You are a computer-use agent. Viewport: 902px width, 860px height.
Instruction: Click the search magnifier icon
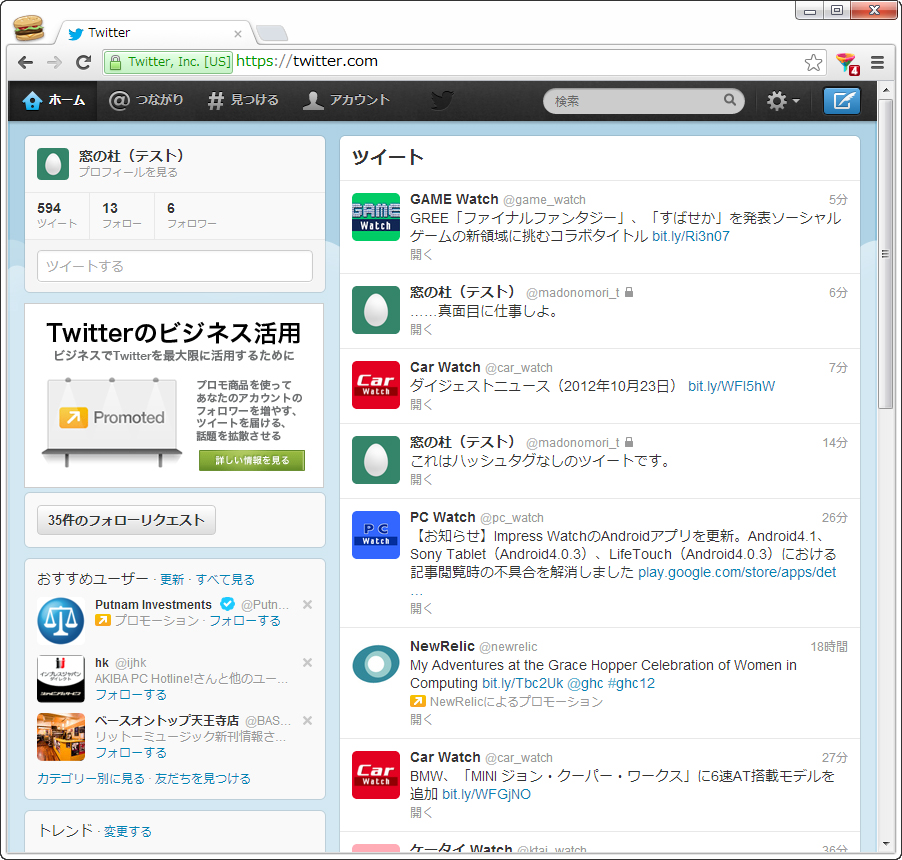coord(729,100)
